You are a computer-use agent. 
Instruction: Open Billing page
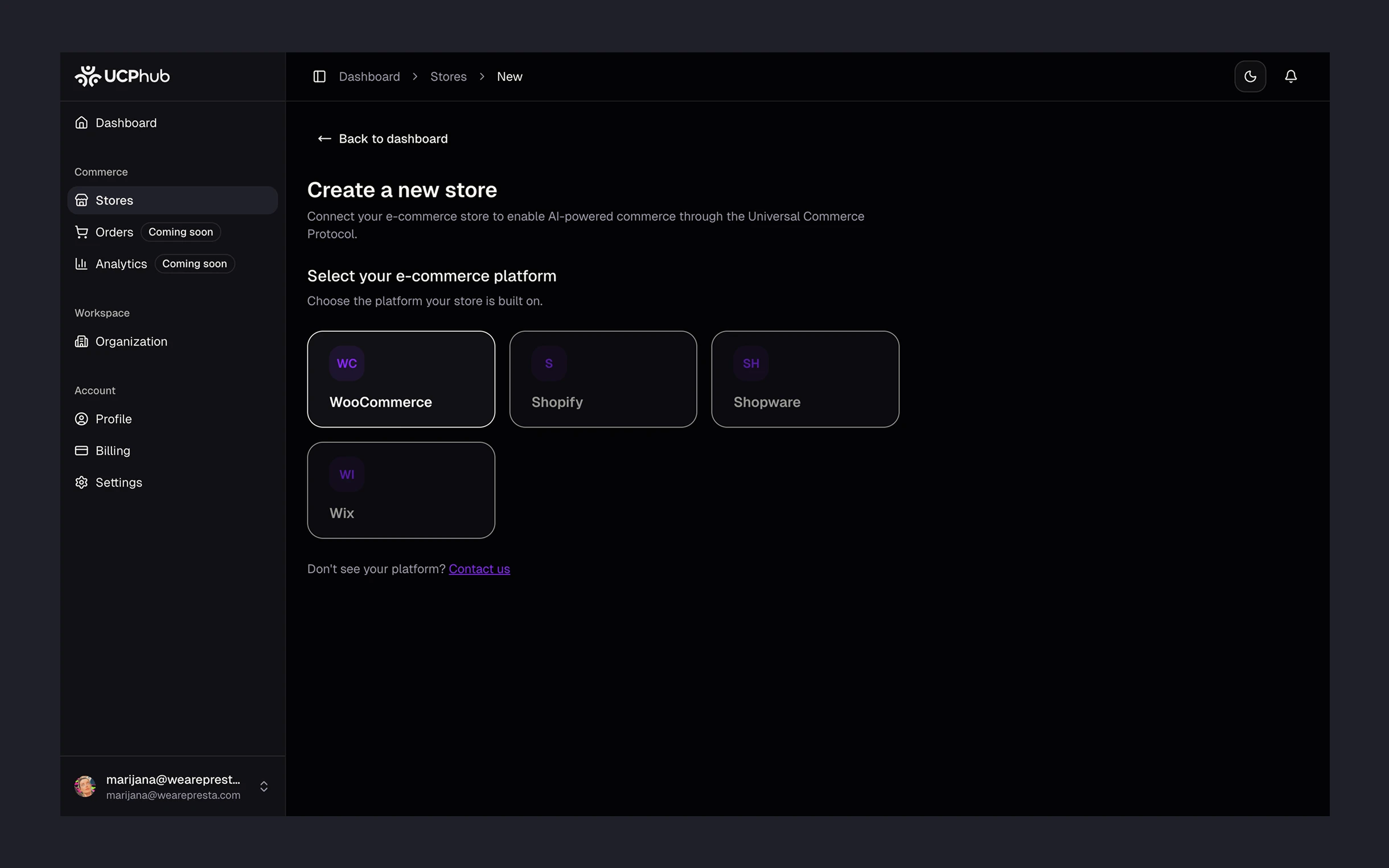tap(172, 451)
